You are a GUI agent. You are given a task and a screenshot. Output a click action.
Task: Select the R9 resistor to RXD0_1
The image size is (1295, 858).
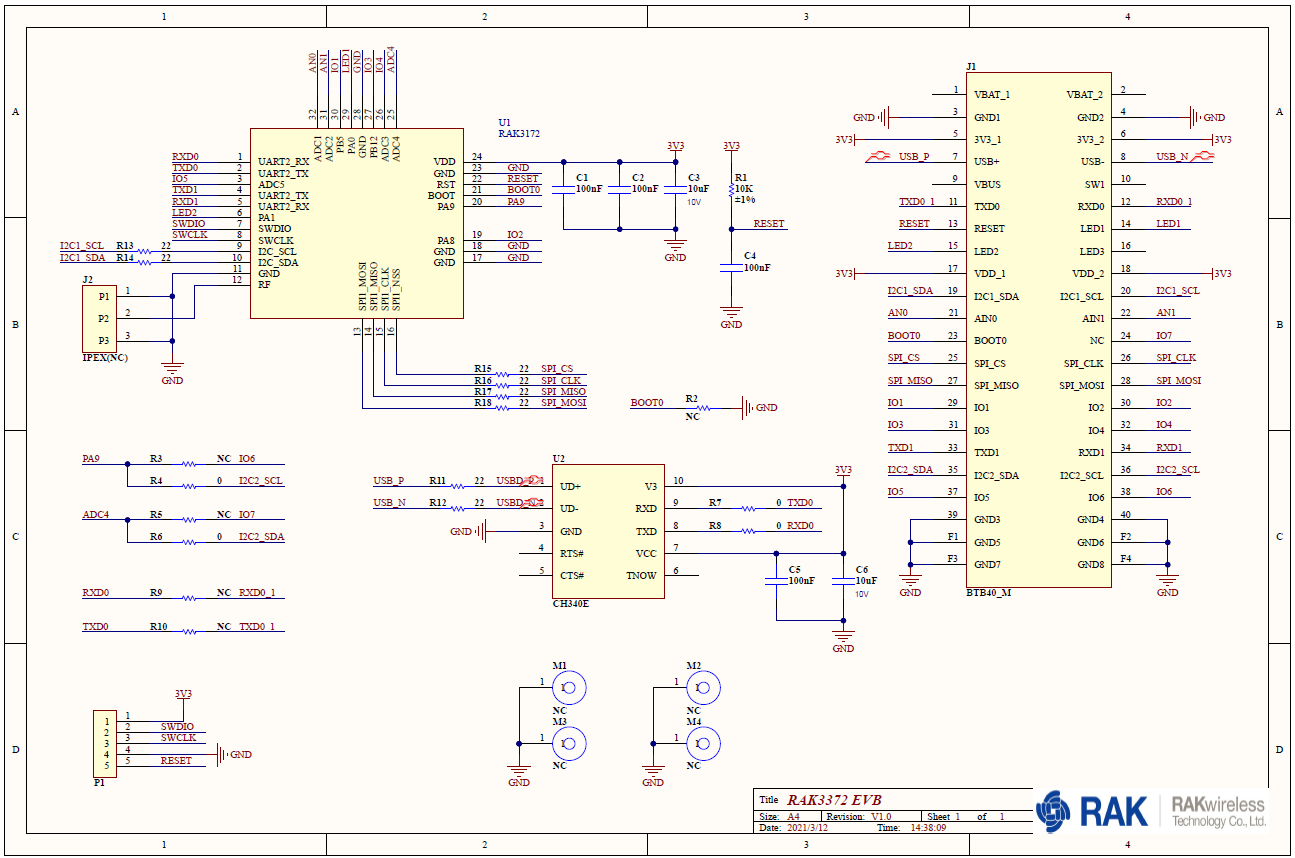[189, 598]
